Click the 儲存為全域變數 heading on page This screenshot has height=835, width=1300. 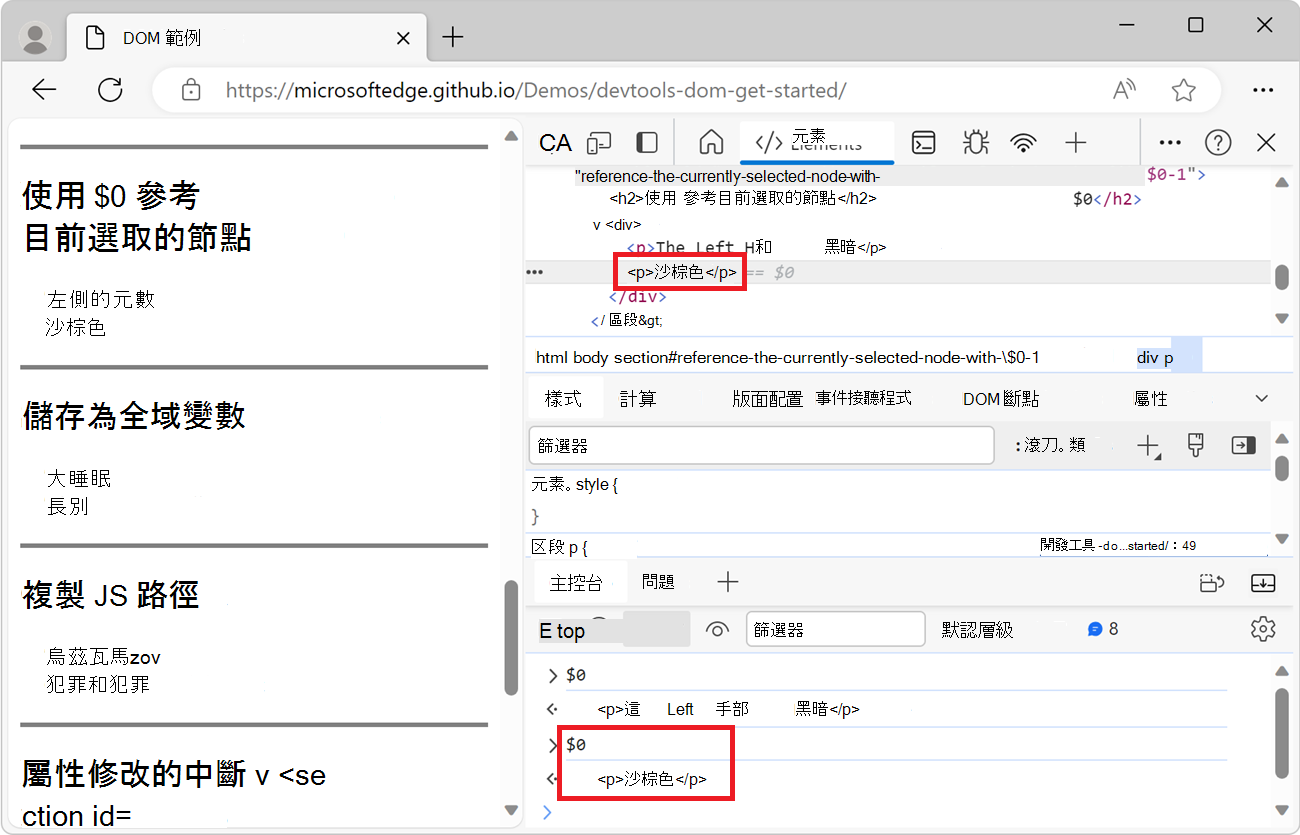[x=134, y=416]
